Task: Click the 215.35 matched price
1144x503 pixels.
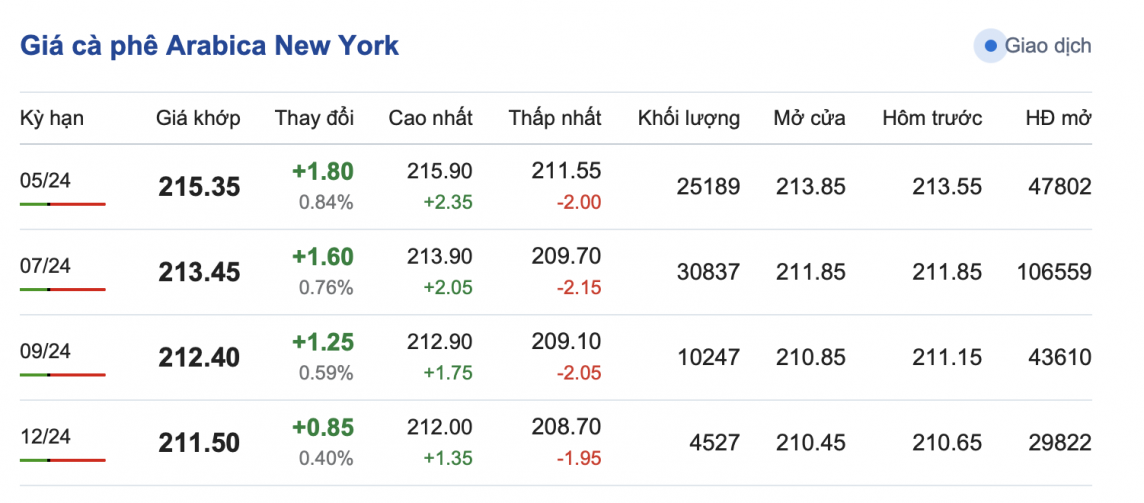Action: coord(199,187)
